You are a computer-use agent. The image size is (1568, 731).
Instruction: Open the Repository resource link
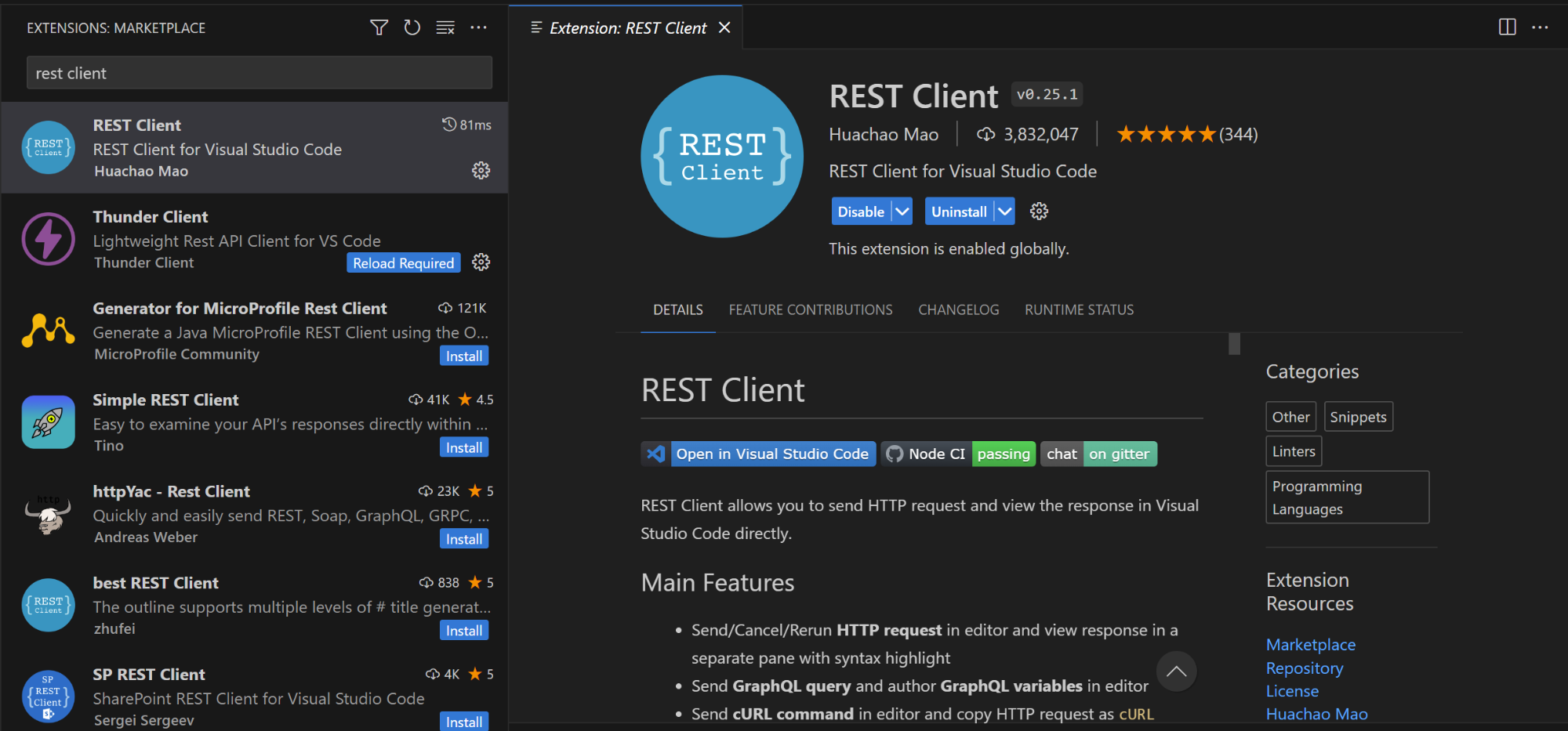point(1304,668)
